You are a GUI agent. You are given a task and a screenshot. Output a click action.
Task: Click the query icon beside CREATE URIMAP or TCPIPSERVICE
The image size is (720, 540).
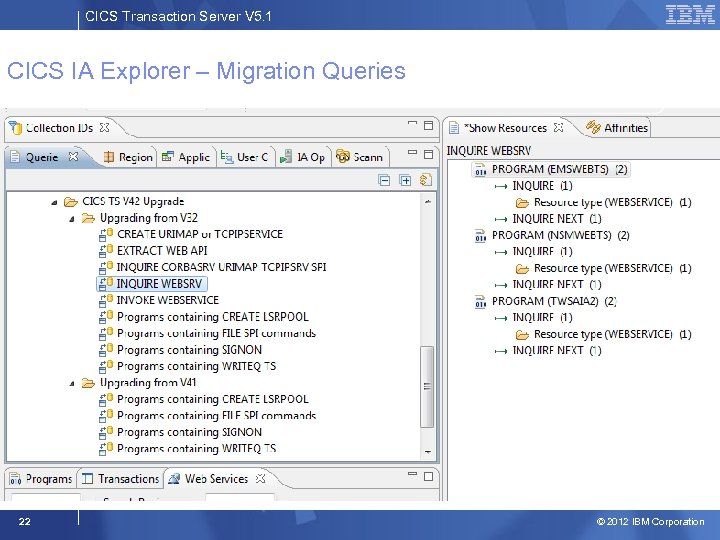point(106,234)
